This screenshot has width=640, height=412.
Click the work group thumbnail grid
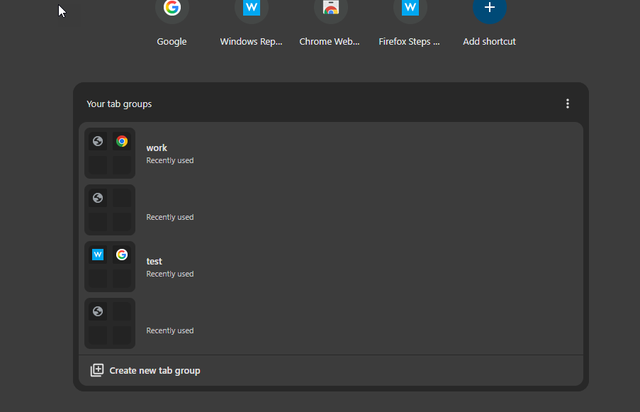tap(110, 153)
